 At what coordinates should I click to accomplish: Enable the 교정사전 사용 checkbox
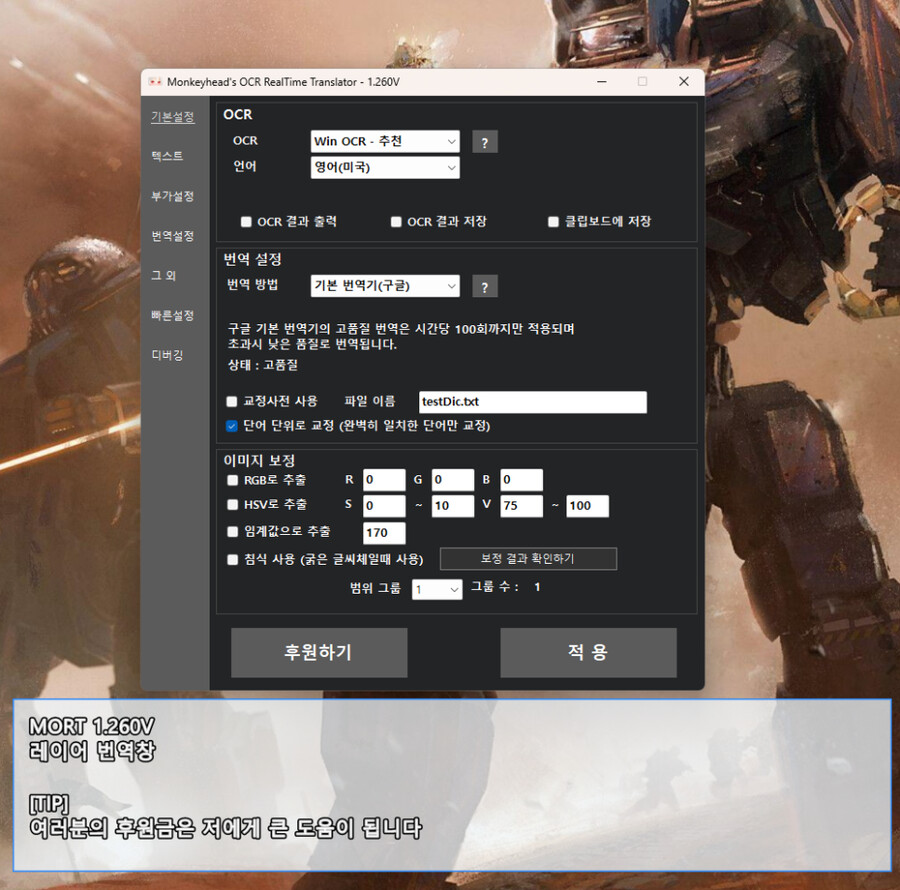click(232, 402)
